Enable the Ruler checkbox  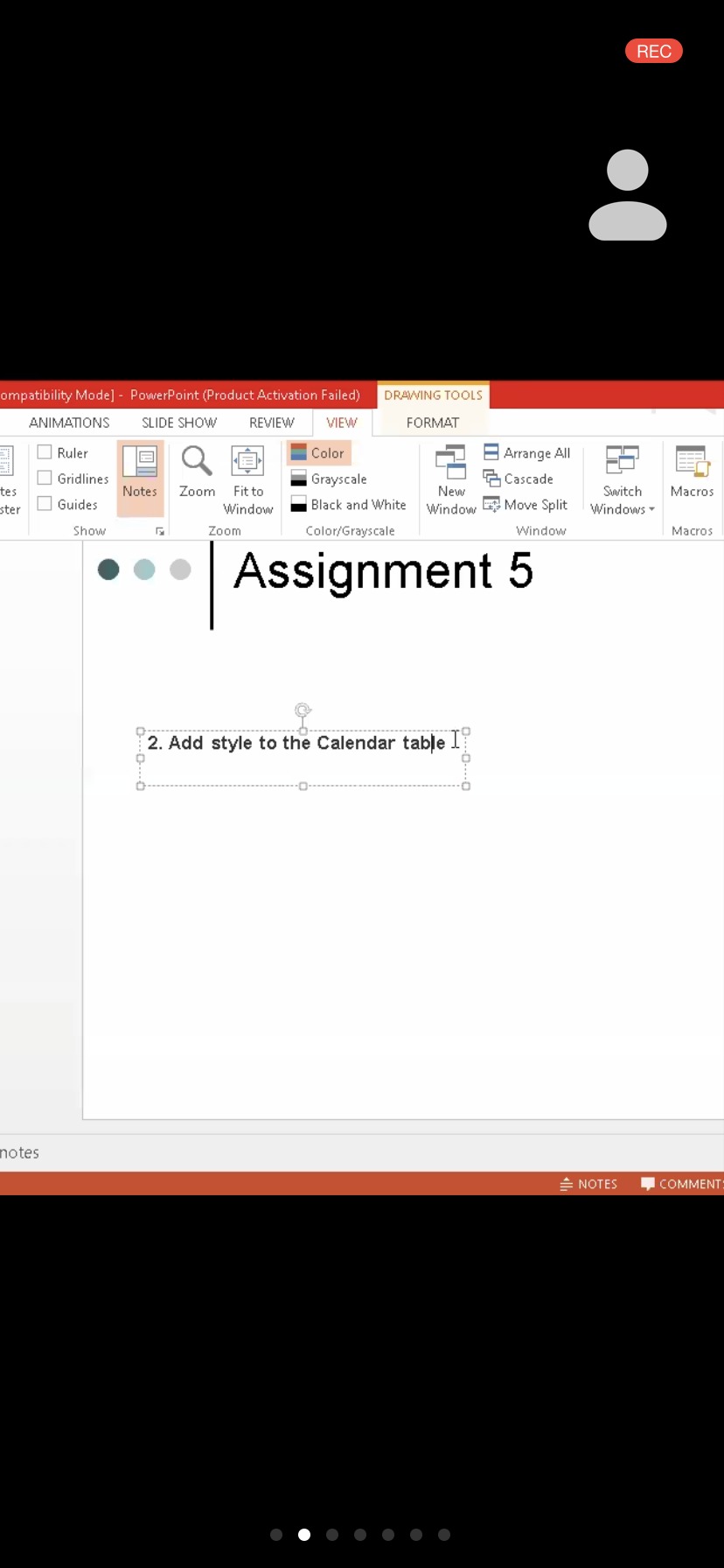click(45, 452)
